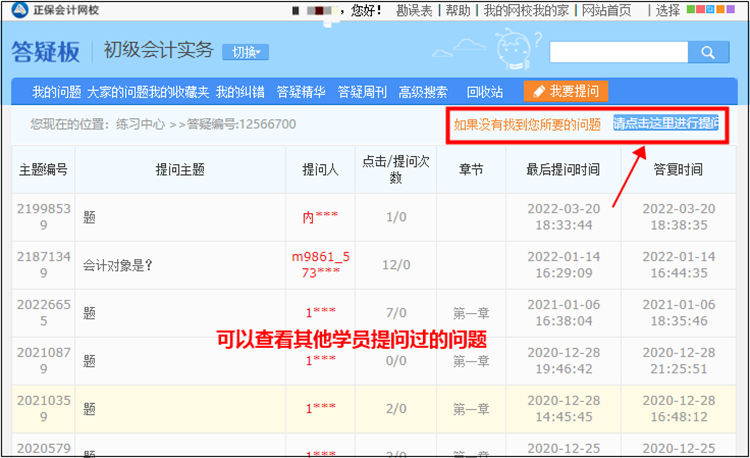Go to 大家的问题 tab
The height and width of the screenshot is (458, 750).
[120, 91]
